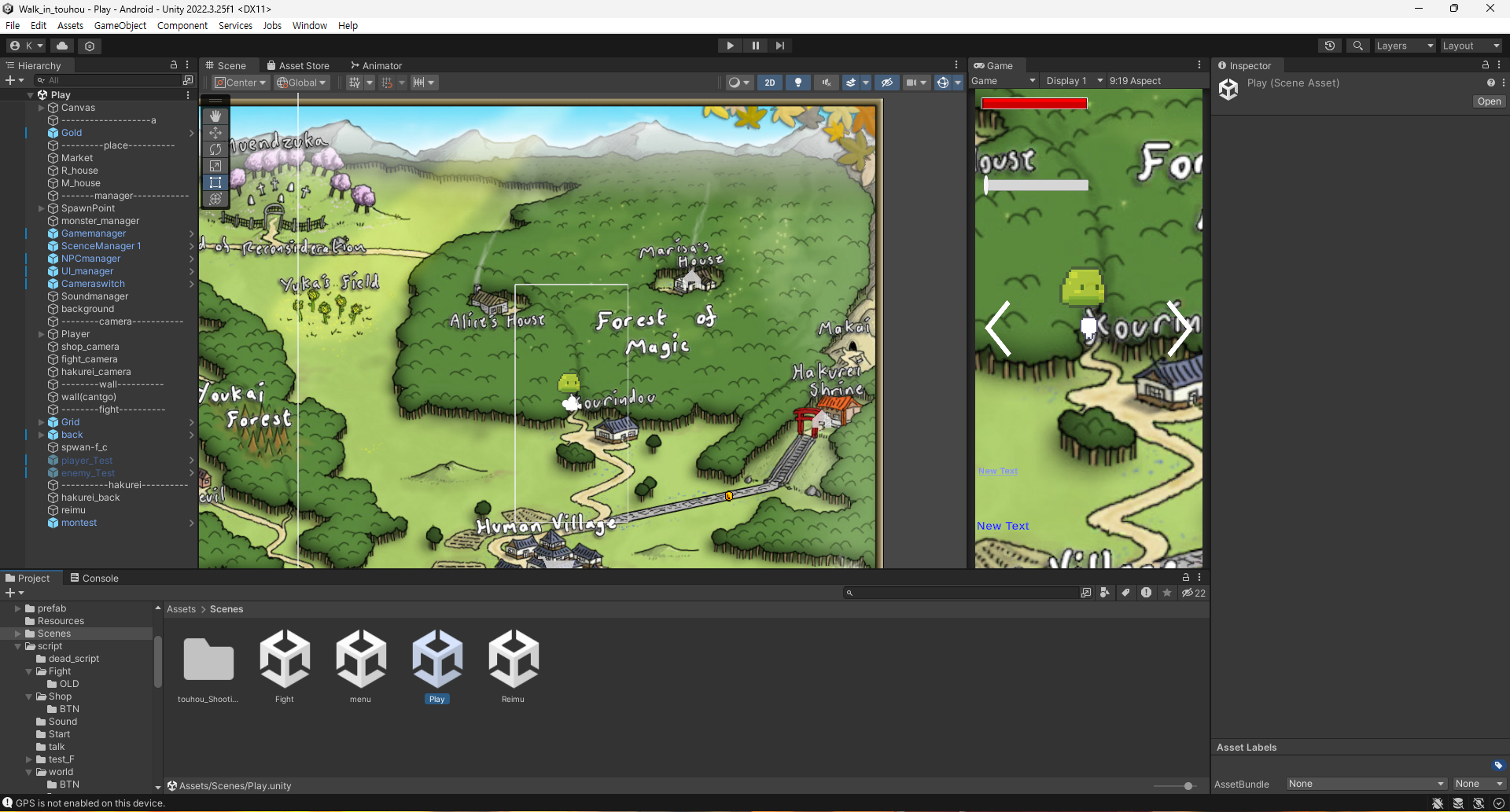Viewport: 1510px width, 812px height.
Task: Select the Fight scene asset thumbnail
Action: (x=285, y=659)
